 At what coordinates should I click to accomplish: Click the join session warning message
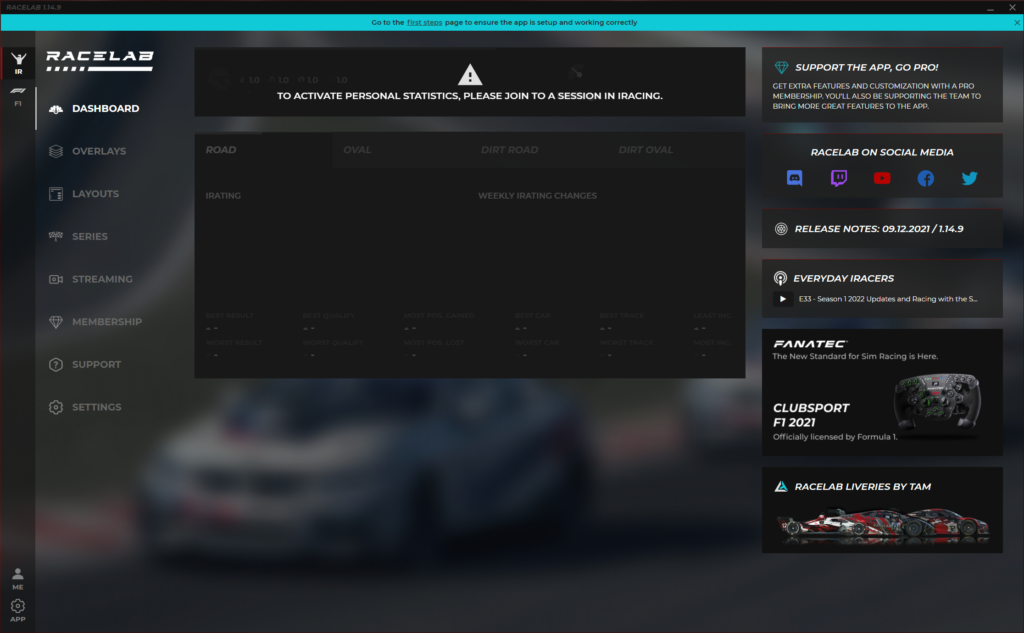[470, 96]
